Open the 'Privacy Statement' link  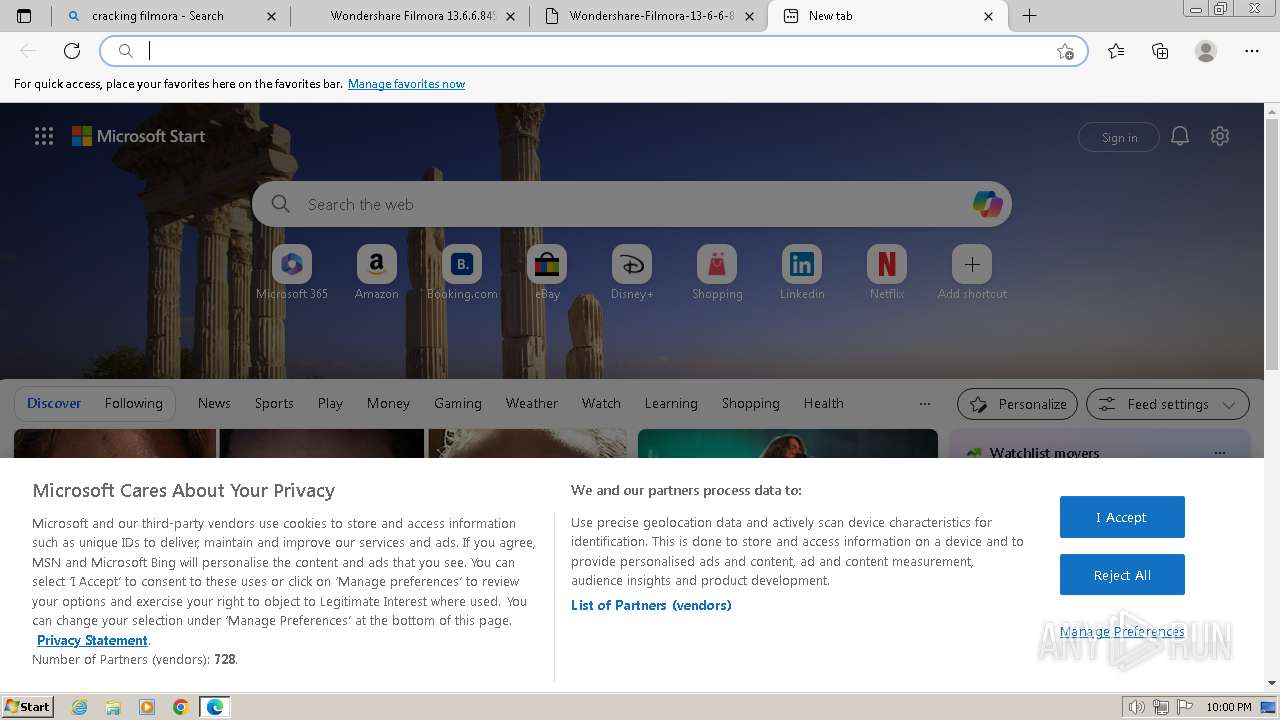pyautogui.click(x=92, y=640)
